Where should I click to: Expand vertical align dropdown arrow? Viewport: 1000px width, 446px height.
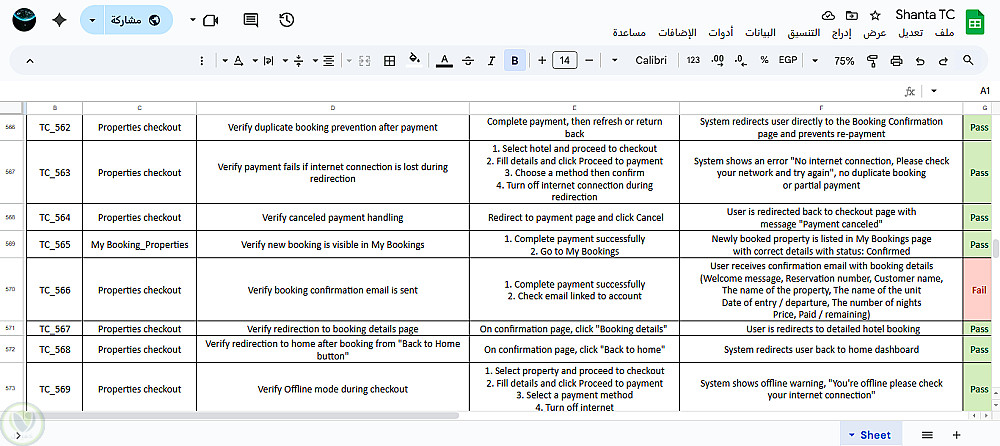(x=285, y=61)
